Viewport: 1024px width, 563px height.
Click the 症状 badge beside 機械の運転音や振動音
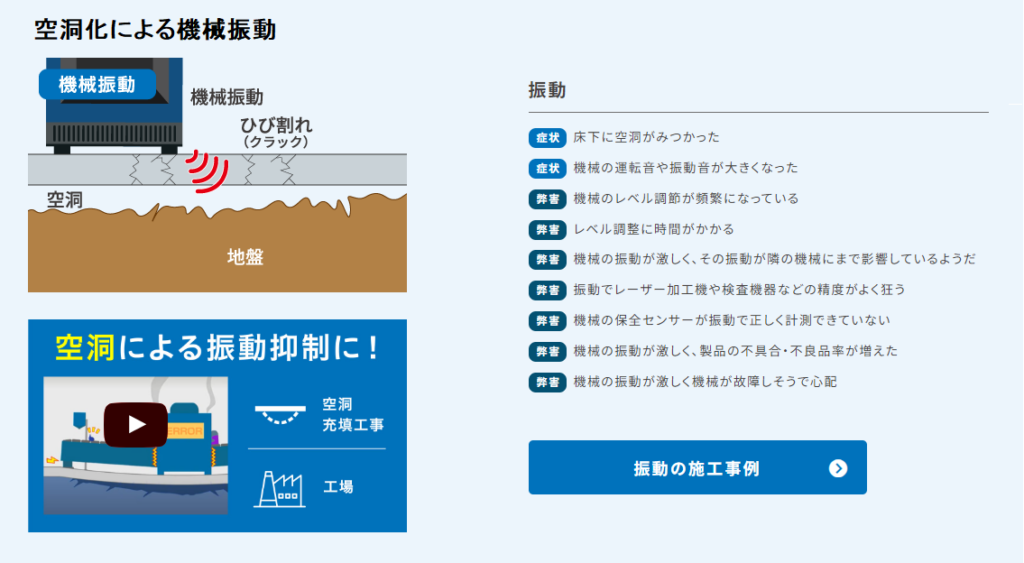pyautogui.click(x=547, y=168)
